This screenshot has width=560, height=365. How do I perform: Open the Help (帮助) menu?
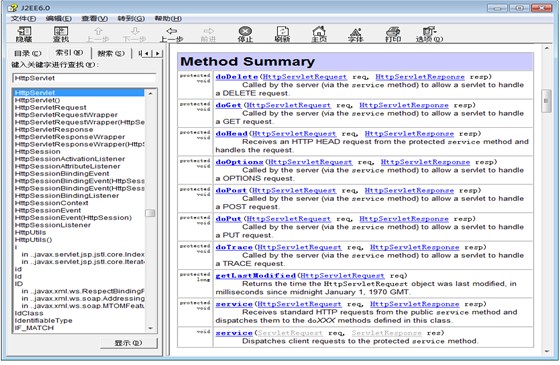168,19
